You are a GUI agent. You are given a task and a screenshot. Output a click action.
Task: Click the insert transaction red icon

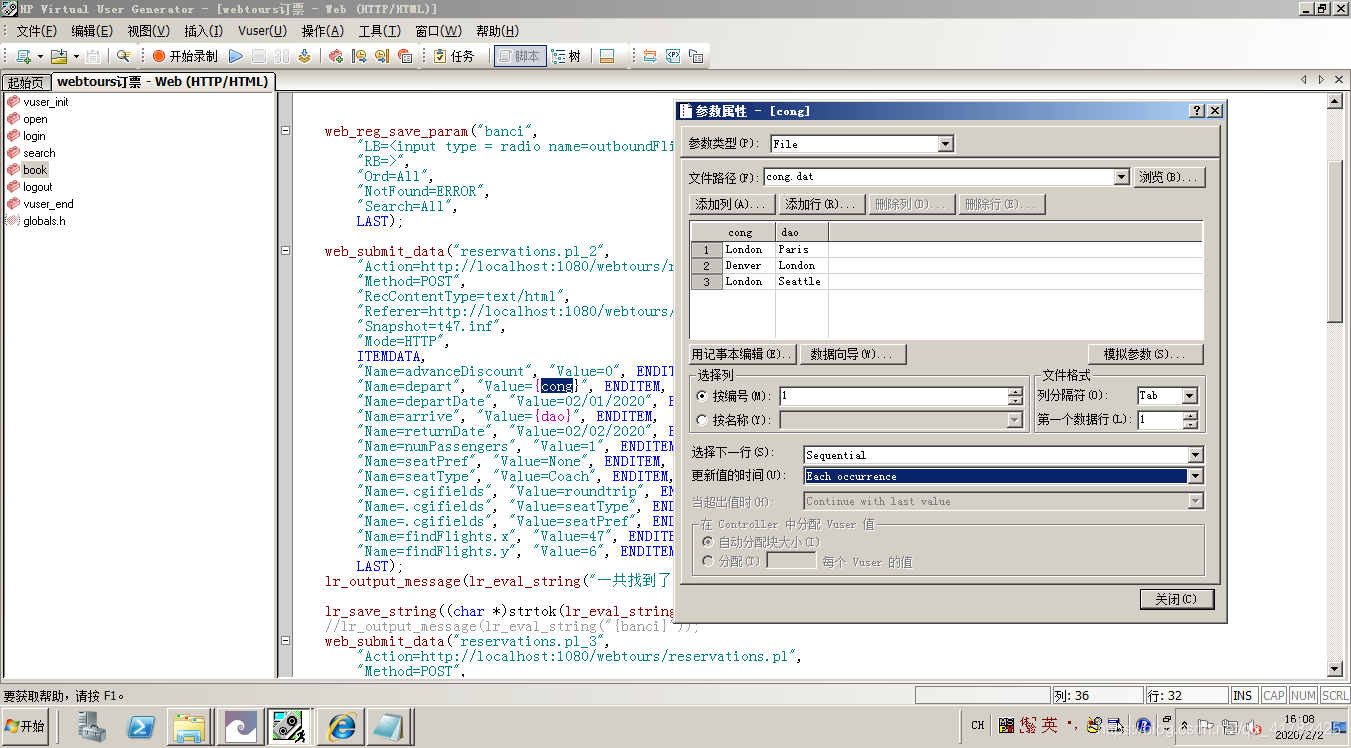click(336, 56)
